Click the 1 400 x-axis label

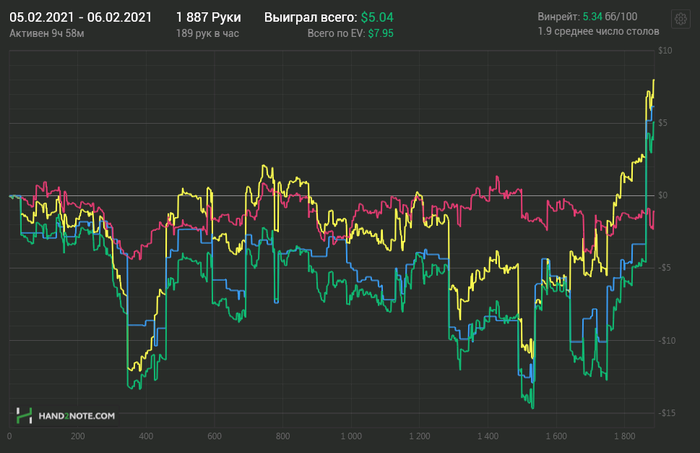pos(488,436)
